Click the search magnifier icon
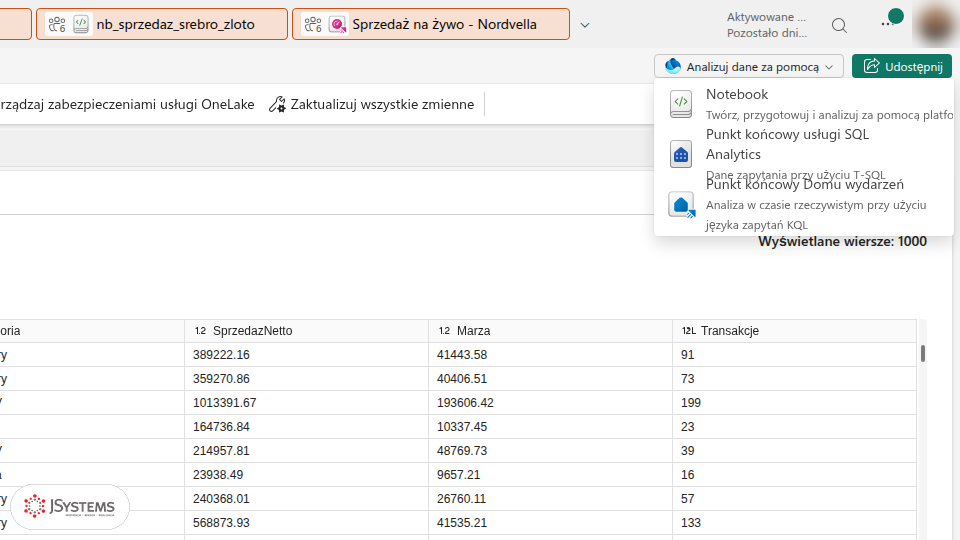Screen dimensions: 960x540 tap(839, 25)
